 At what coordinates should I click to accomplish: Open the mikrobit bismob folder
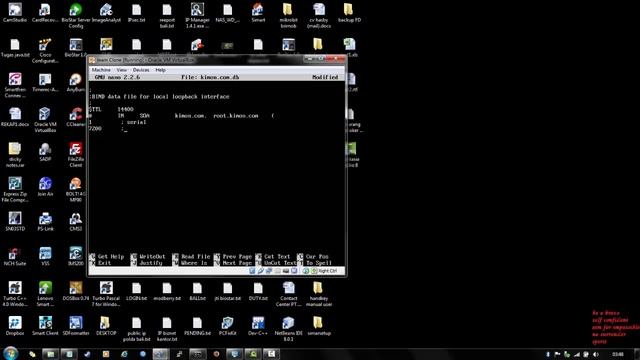coord(288,16)
